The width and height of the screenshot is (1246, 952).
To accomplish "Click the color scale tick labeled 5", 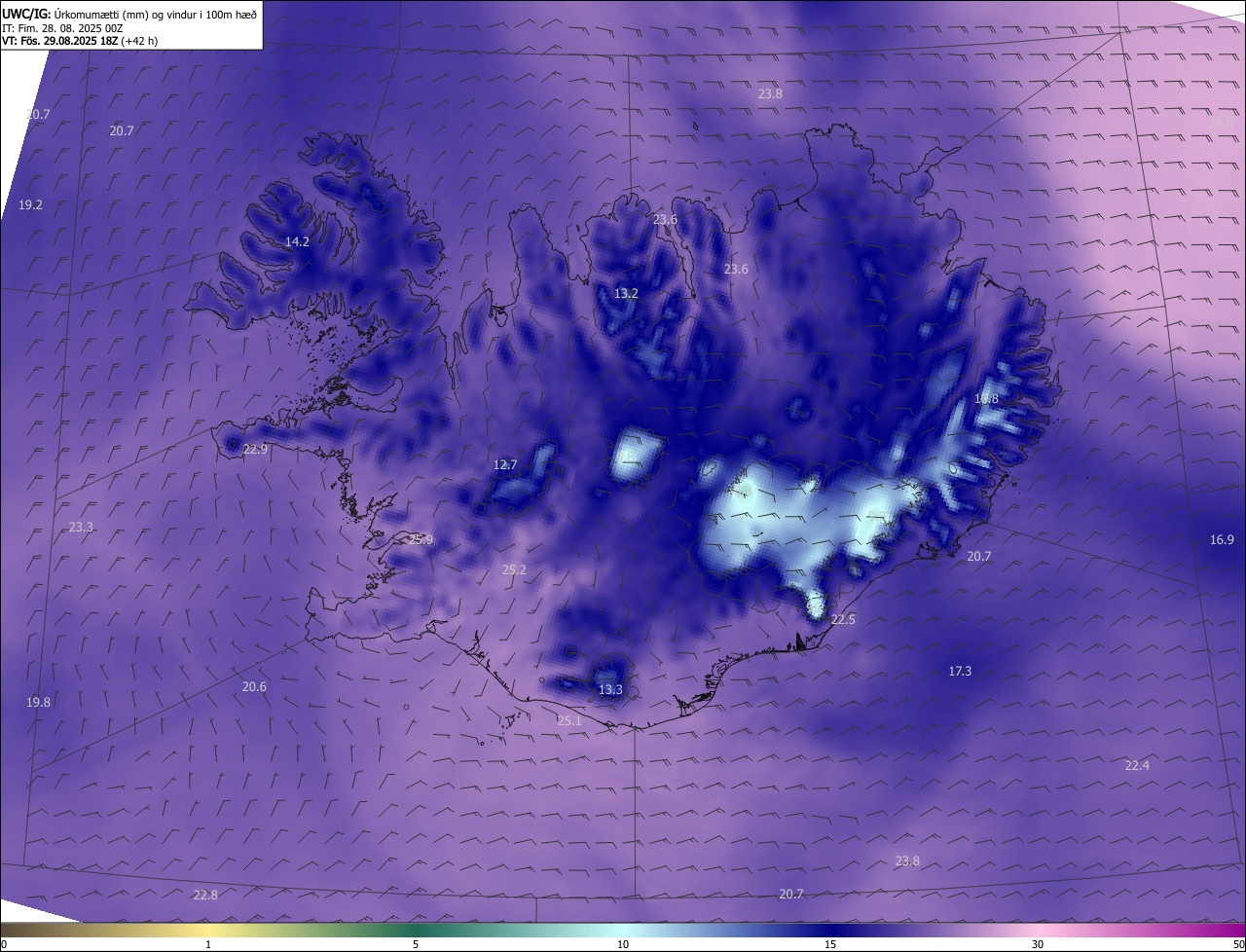I will click(x=416, y=944).
